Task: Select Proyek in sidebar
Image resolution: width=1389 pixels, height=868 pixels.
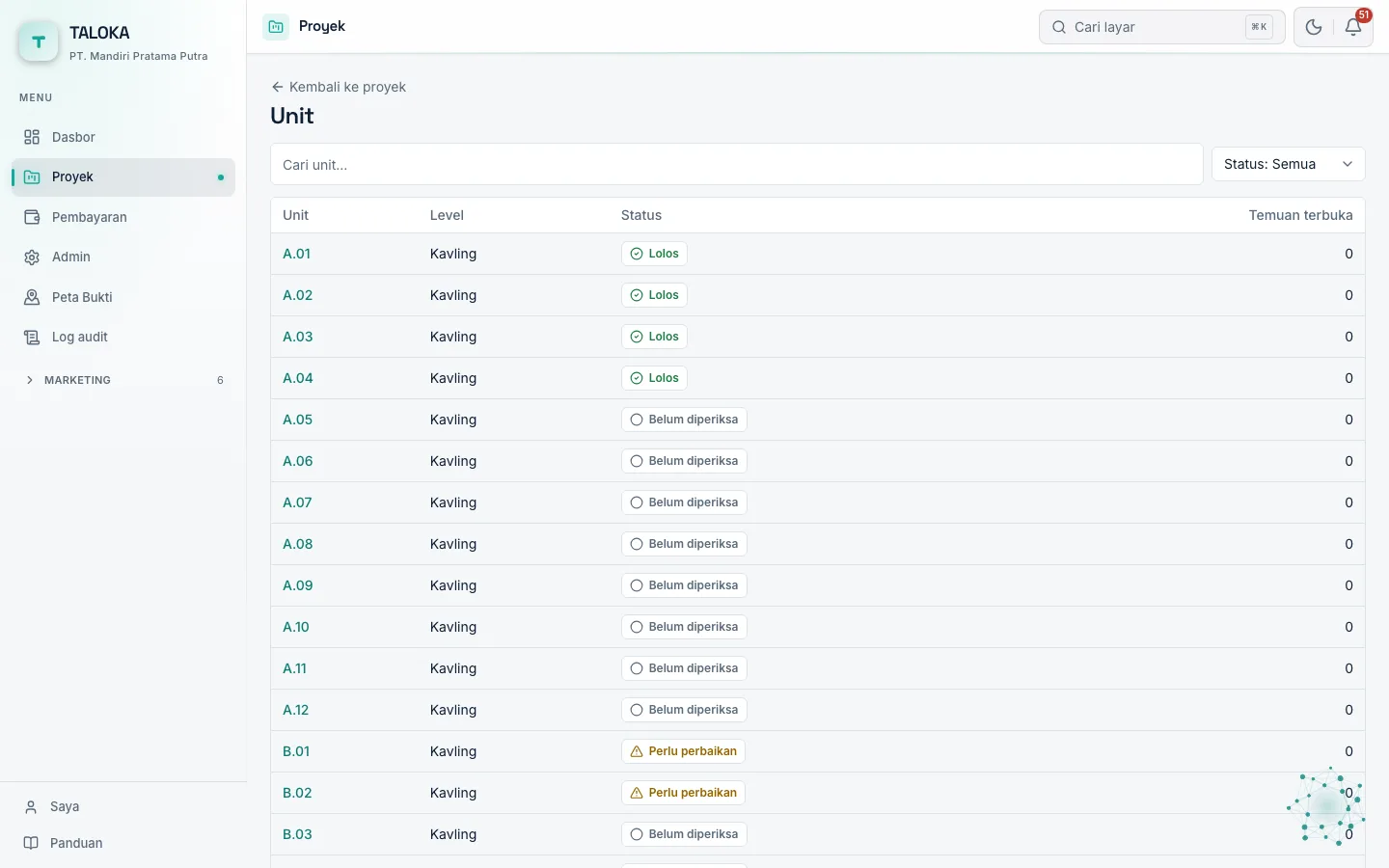Action: tap(123, 177)
